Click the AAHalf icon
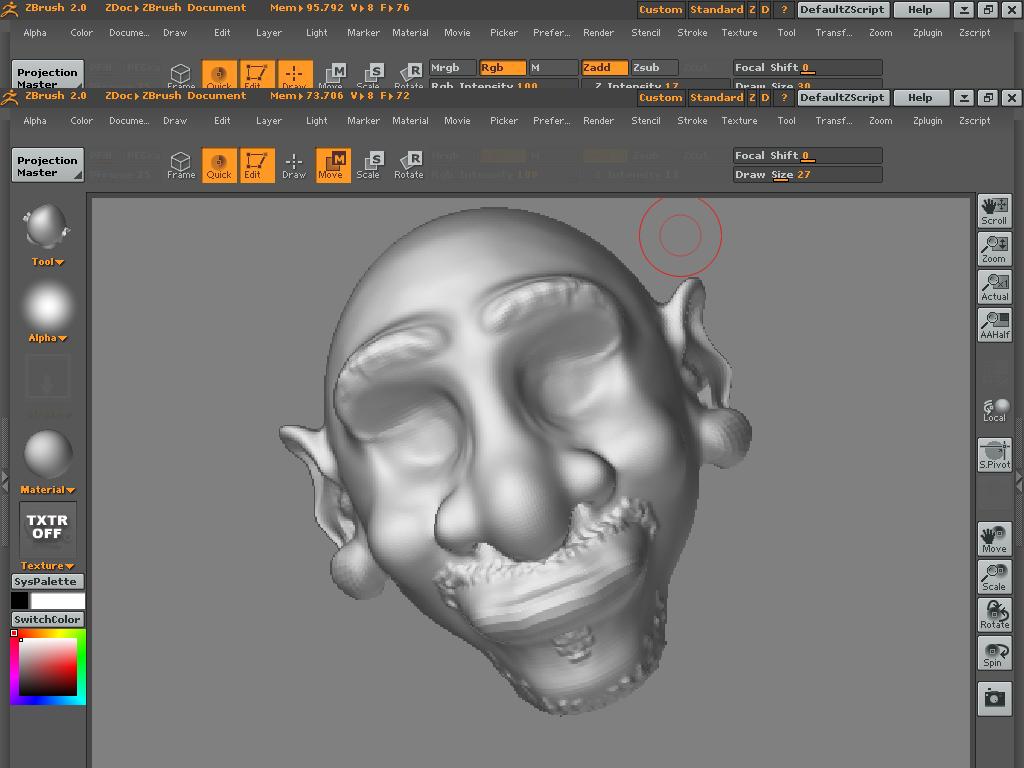 click(995, 325)
